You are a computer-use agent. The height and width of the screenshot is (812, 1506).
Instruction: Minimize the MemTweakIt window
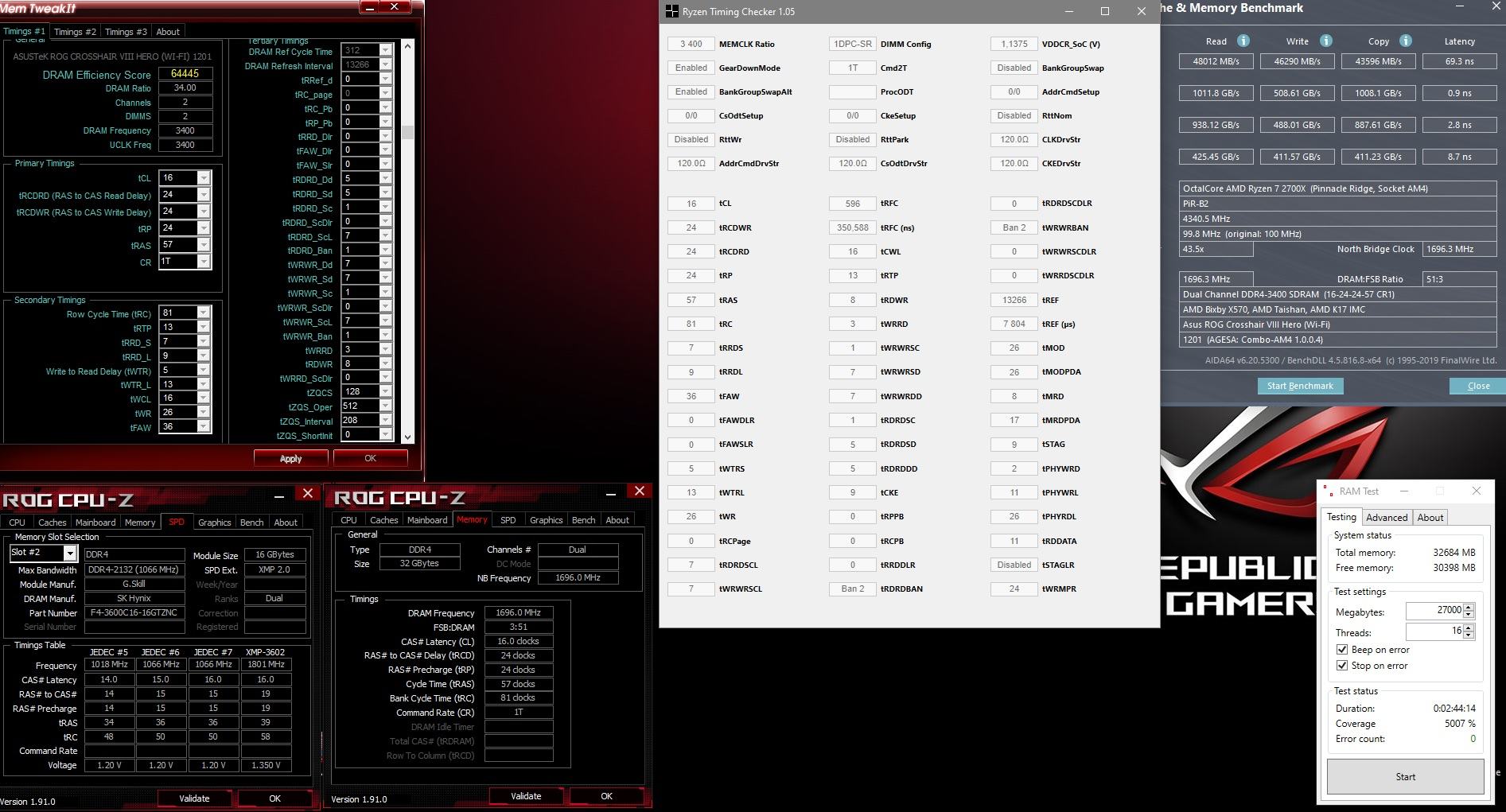370,7
